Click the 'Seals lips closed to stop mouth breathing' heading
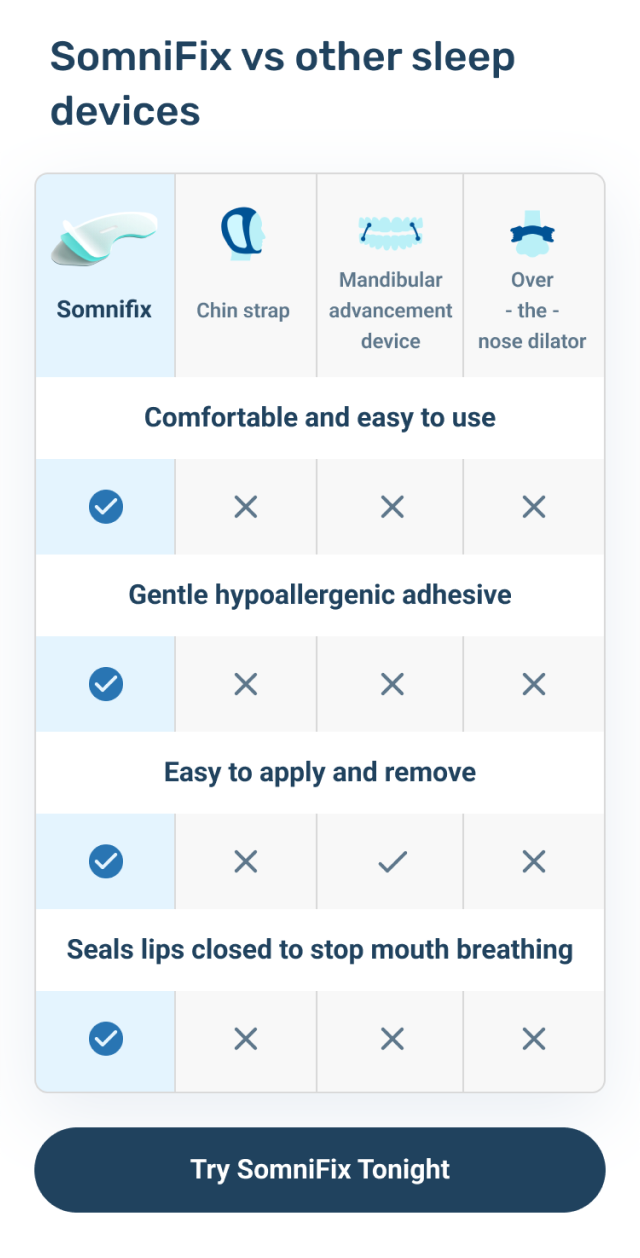640x1258 pixels. 320,949
